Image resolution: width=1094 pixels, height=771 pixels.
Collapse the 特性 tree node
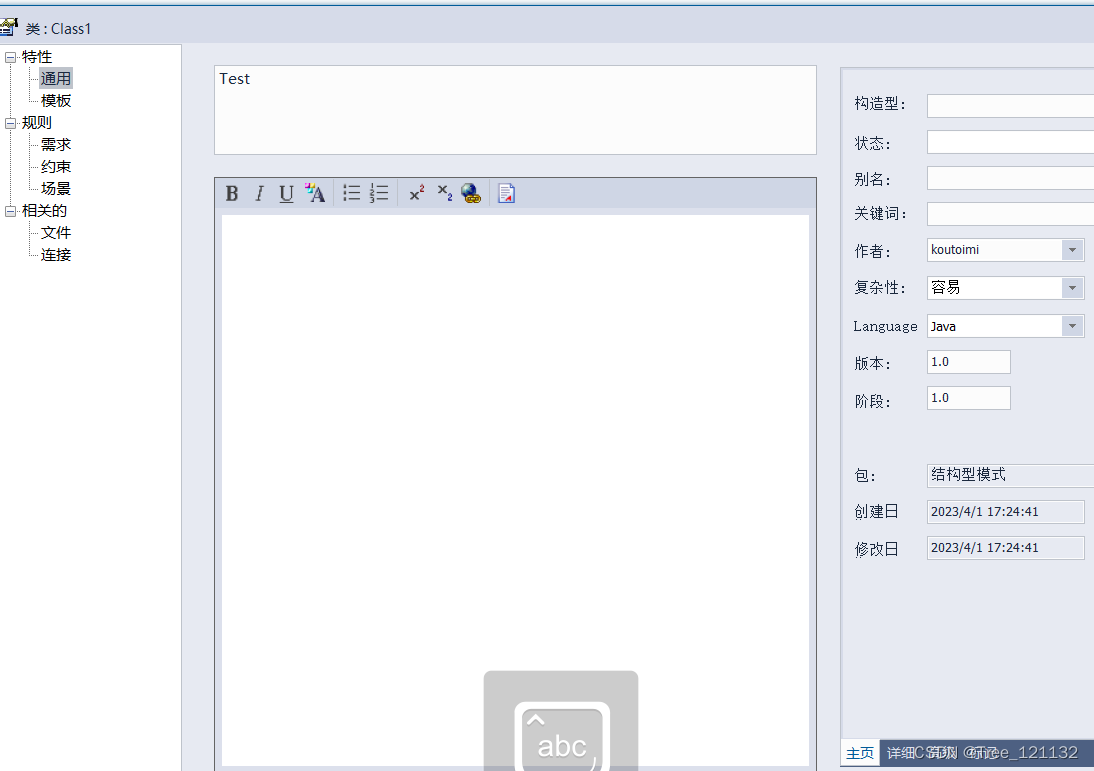pyautogui.click(x=10, y=57)
